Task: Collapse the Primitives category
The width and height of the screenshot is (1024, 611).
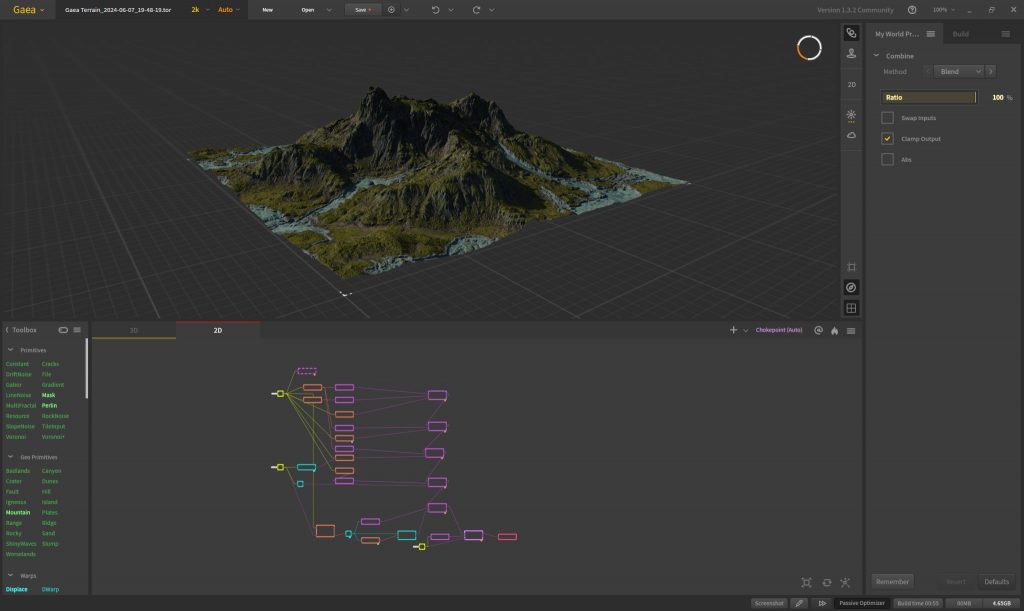Action: (x=10, y=350)
